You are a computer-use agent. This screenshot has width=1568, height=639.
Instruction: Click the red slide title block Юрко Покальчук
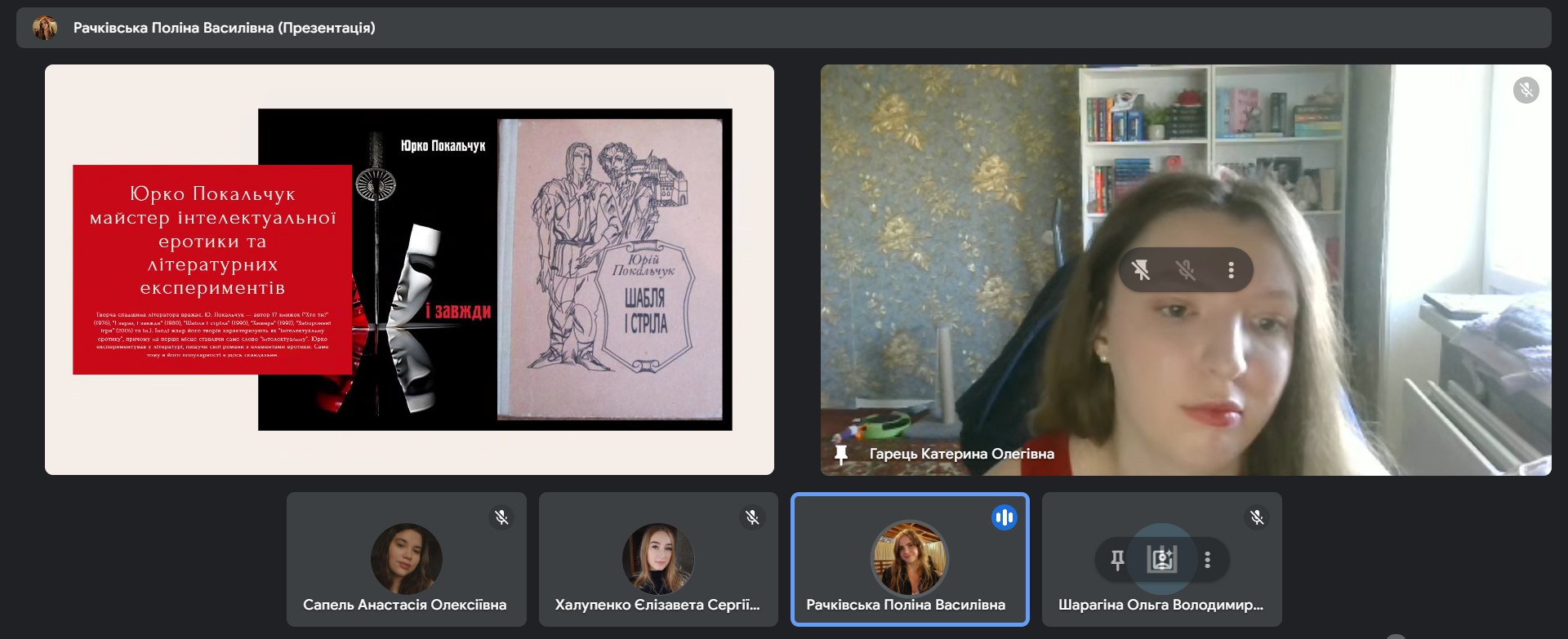[212, 270]
